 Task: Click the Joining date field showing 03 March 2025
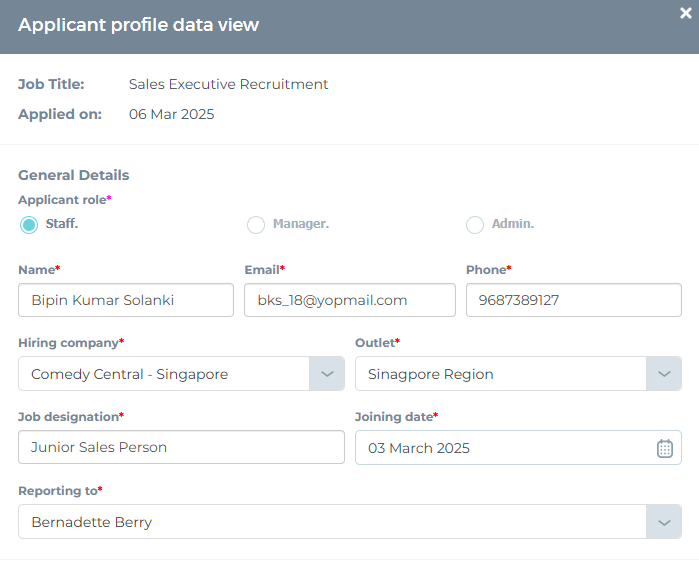tap(500, 448)
